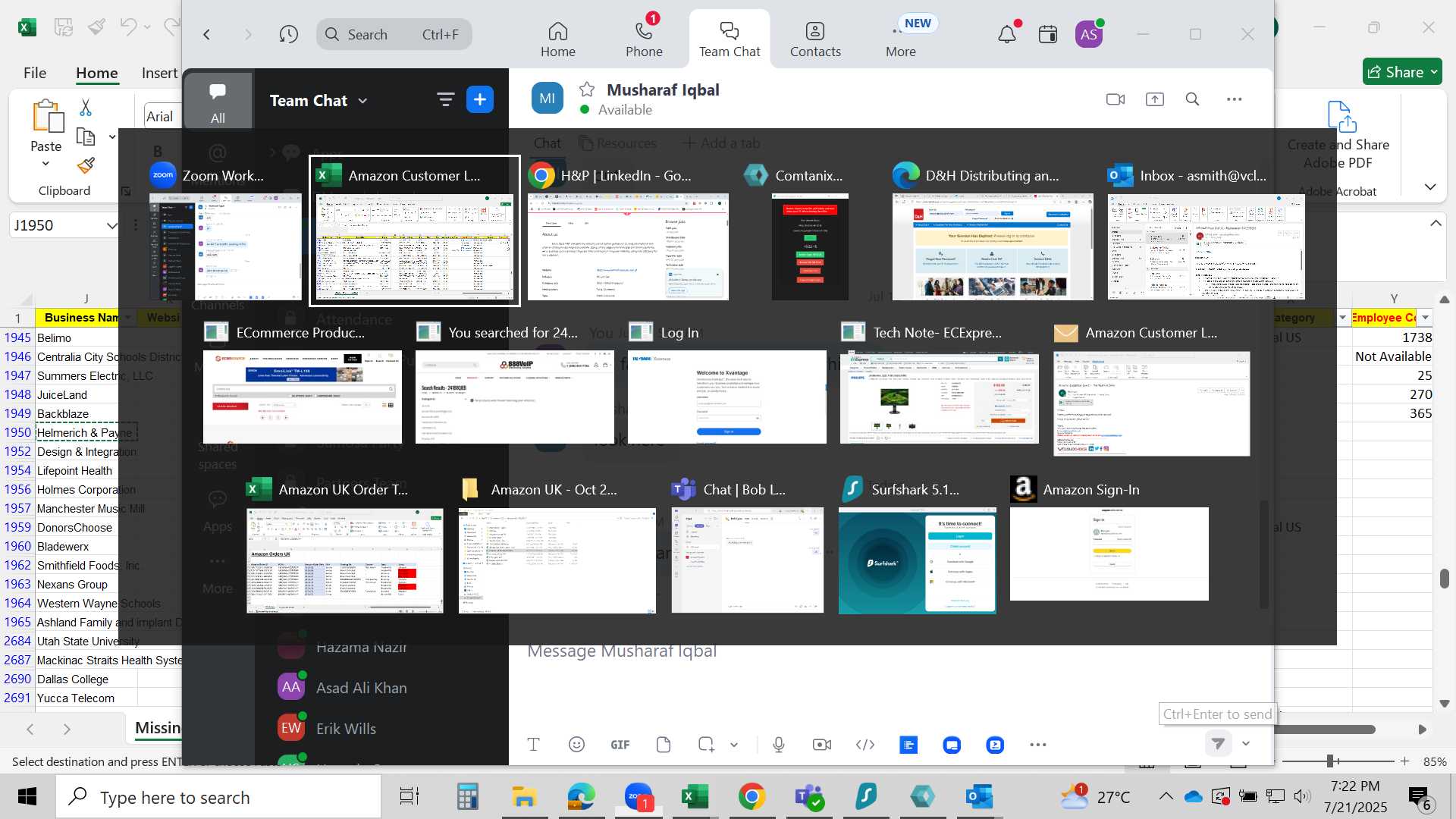Adjust Excel zoom slider
Image resolution: width=1456 pixels, height=819 pixels.
point(1329,761)
